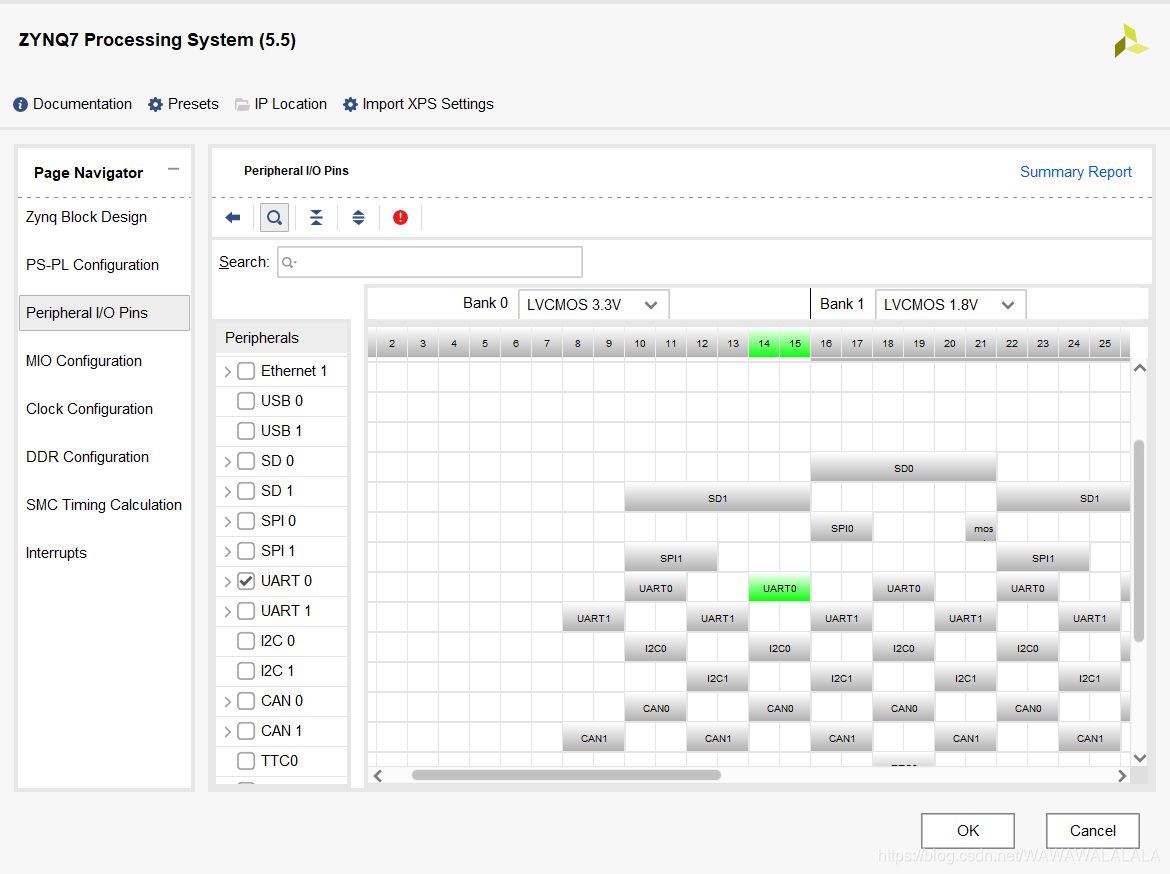This screenshot has height=874, width=1170.
Task: Go to MIO Configuration page
Action: click(x=84, y=360)
